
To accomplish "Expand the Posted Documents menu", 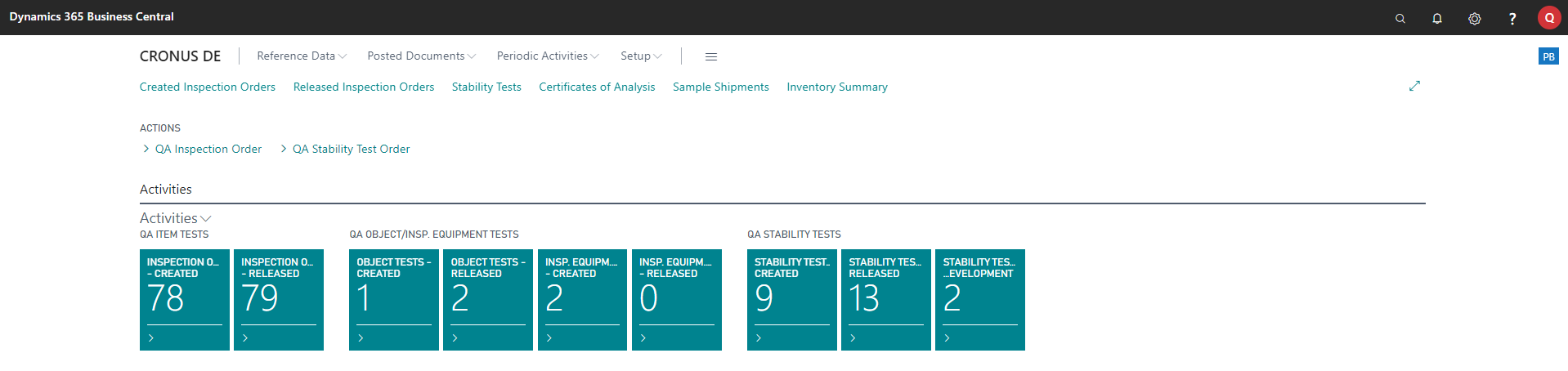I will click(422, 56).
